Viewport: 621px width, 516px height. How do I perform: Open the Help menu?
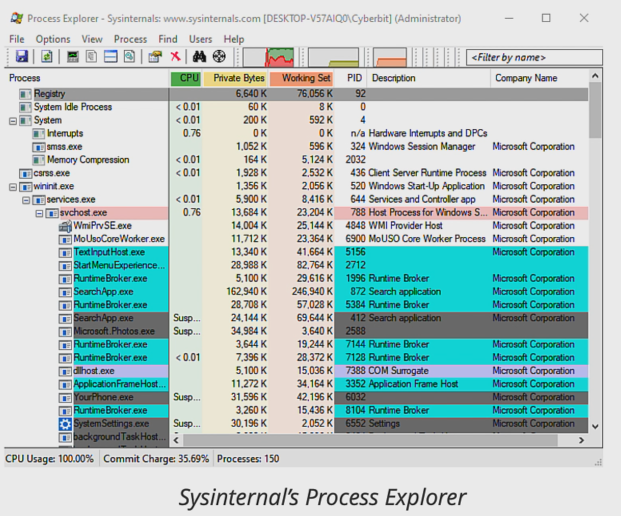(234, 39)
